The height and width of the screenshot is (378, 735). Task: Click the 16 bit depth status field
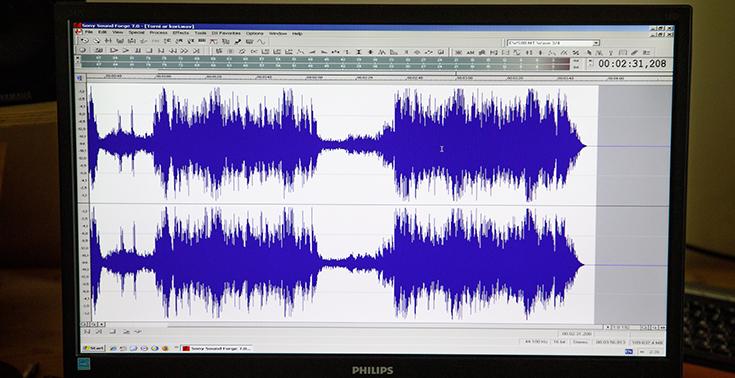[x=560, y=342]
